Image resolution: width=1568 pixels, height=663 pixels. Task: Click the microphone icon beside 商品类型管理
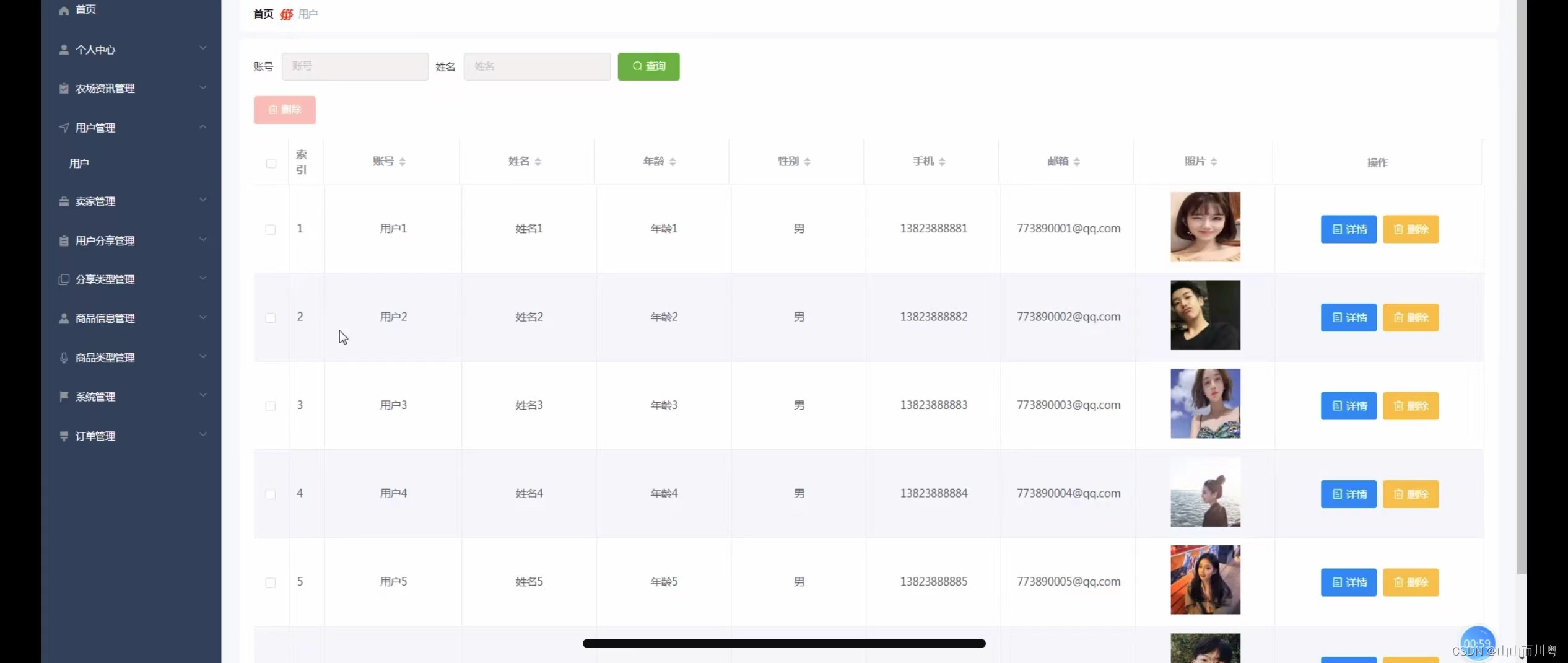coord(64,358)
